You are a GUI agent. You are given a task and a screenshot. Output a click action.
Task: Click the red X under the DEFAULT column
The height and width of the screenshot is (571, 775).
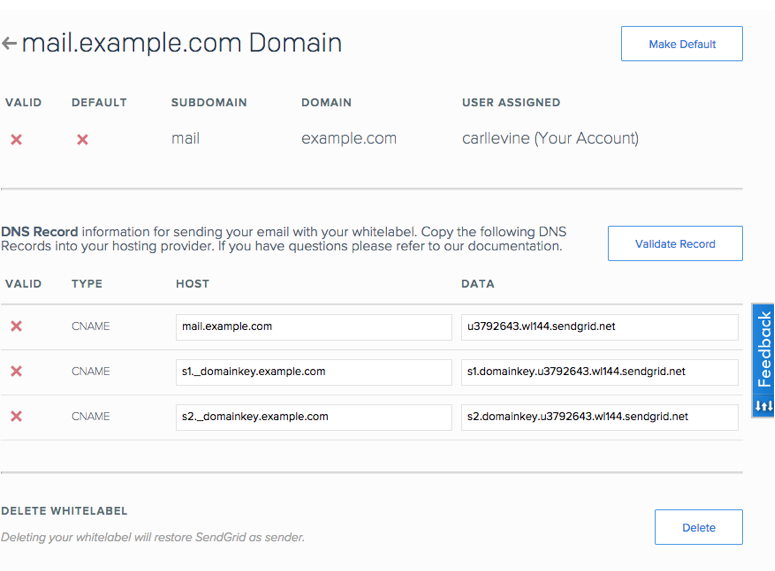click(x=82, y=140)
